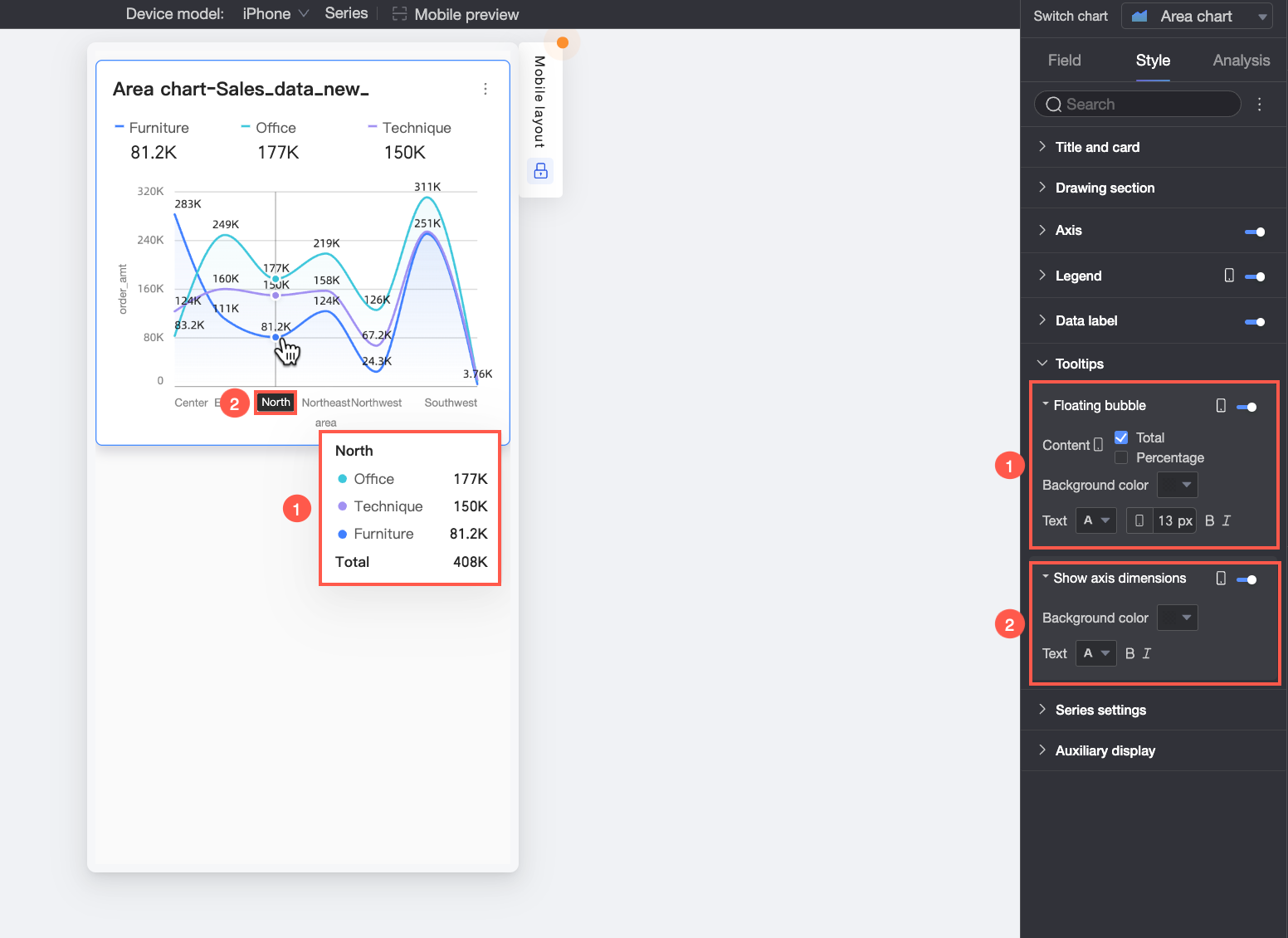The height and width of the screenshot is (938, 1288).
Task: Click the chart title Area chart-Sales_data_new_
Action: point(241,89)
